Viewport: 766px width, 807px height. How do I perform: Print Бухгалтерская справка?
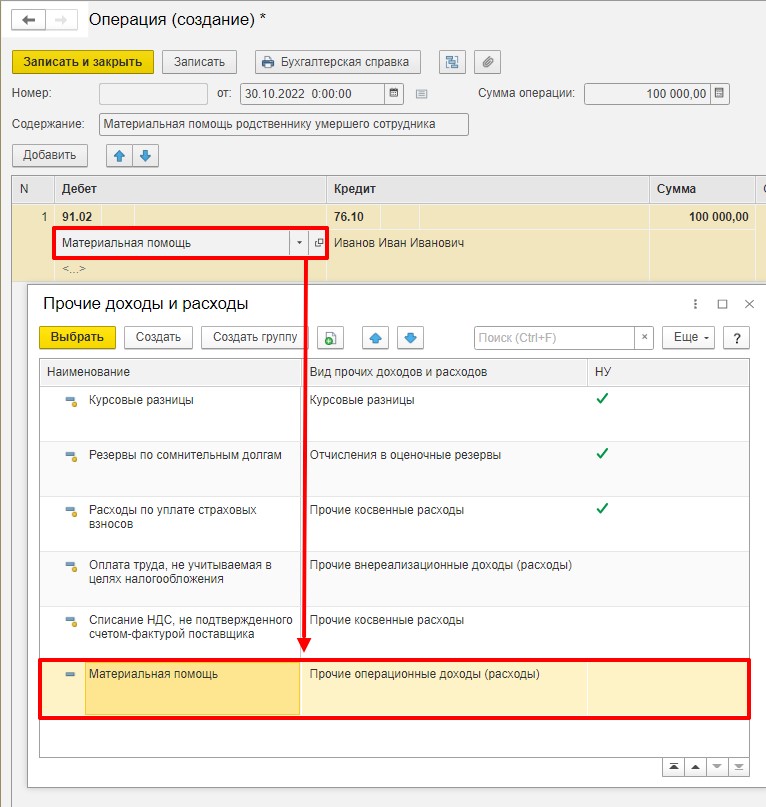coord(338,62)
